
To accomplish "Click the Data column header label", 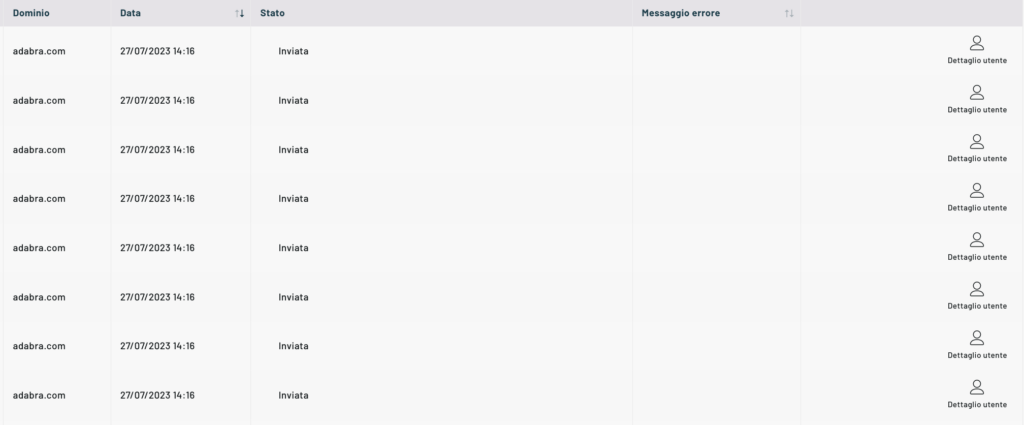I will point(130,13).
